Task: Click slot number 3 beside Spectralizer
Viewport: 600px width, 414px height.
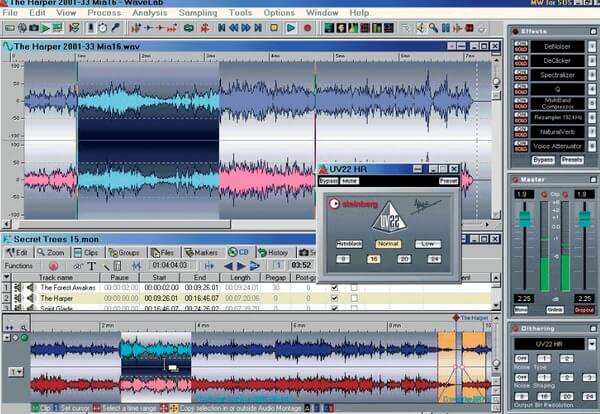Action: 592,75
